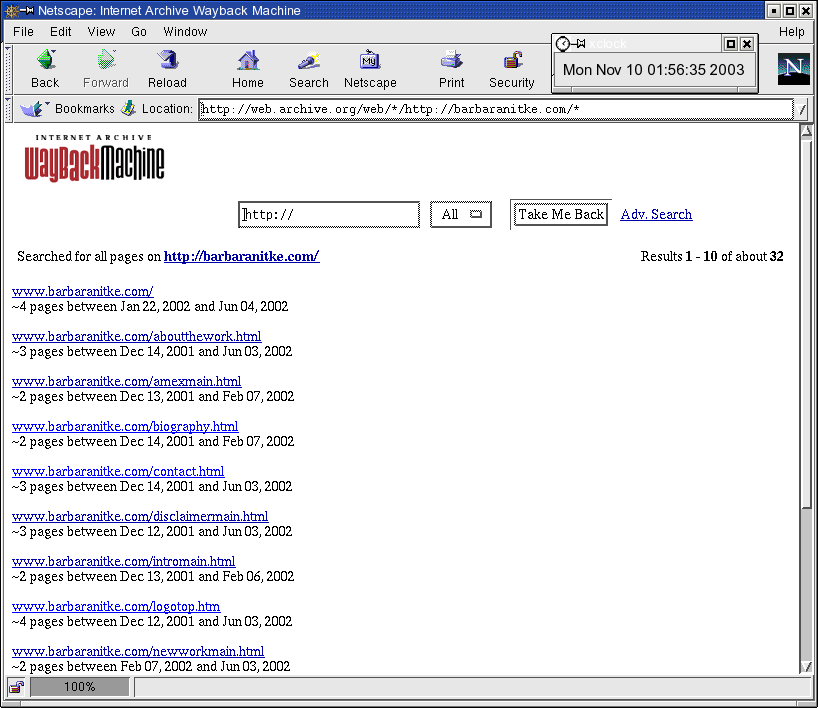
Task: Click the scrollbar up arrow
Action: tap(807, 131)
